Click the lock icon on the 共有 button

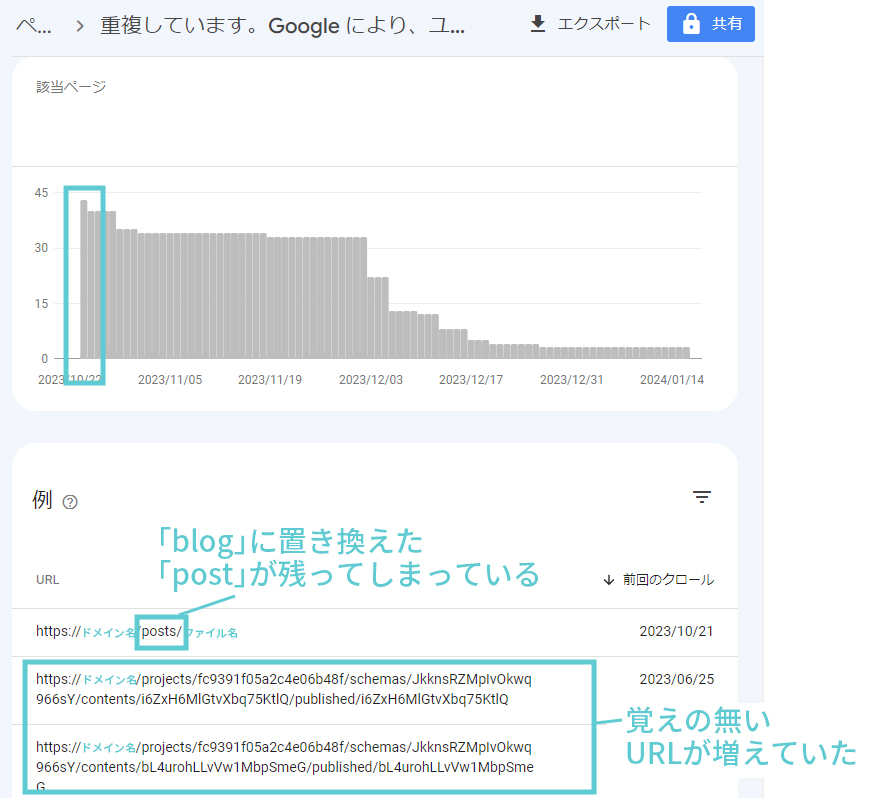[690, 24]
